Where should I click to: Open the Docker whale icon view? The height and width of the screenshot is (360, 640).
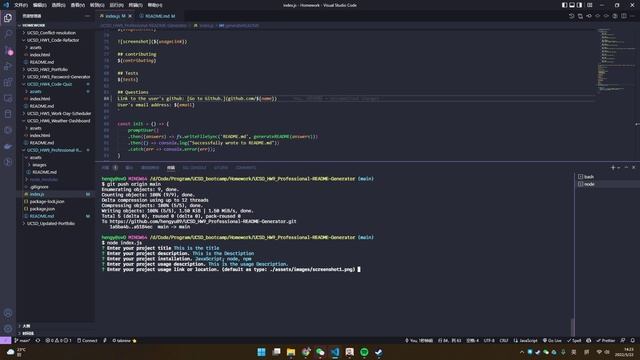pos(8,146)
